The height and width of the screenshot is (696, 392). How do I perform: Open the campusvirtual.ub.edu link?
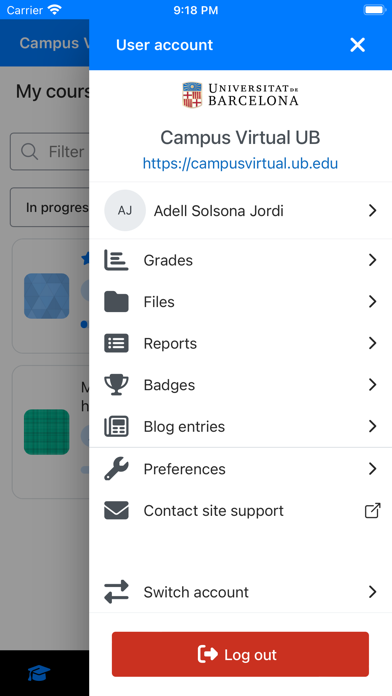(240, 163)
